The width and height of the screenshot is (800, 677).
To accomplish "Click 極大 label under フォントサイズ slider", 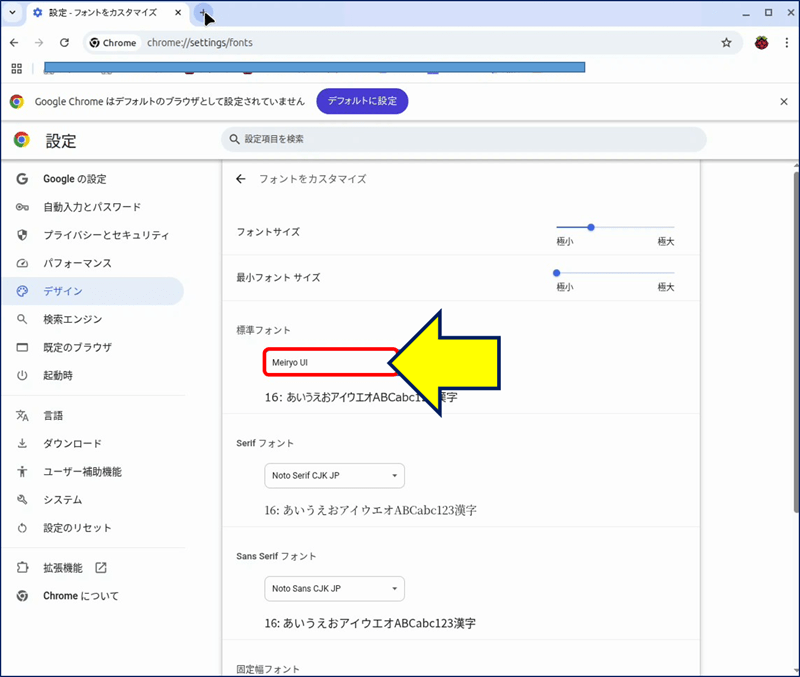I will 666,241.
